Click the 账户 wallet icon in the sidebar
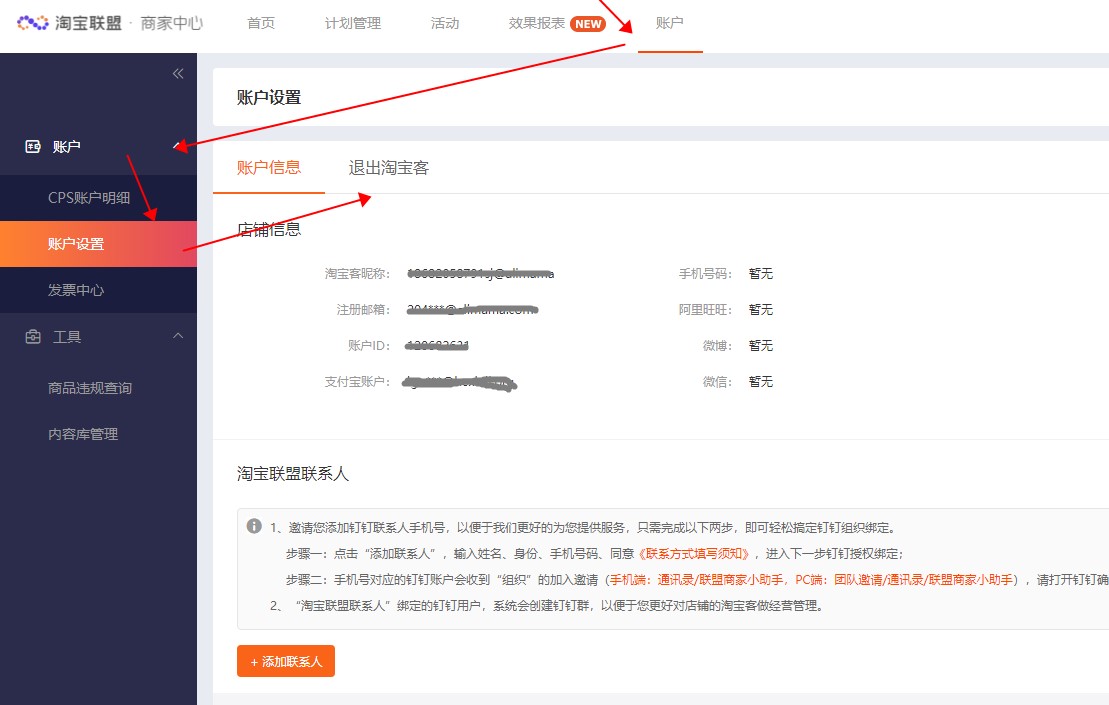 [33, 146]
